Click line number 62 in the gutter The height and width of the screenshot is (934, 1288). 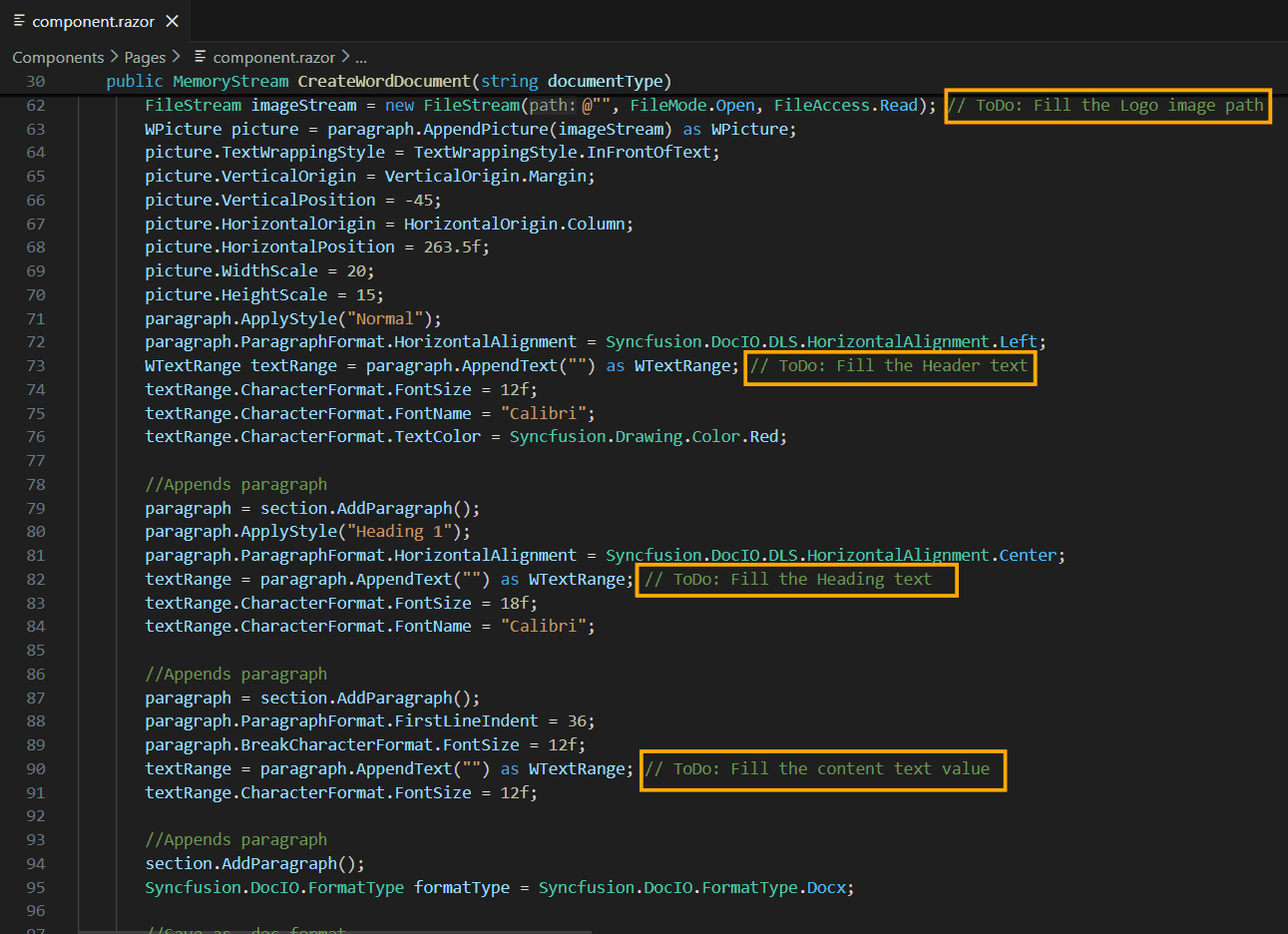[36, 105]
